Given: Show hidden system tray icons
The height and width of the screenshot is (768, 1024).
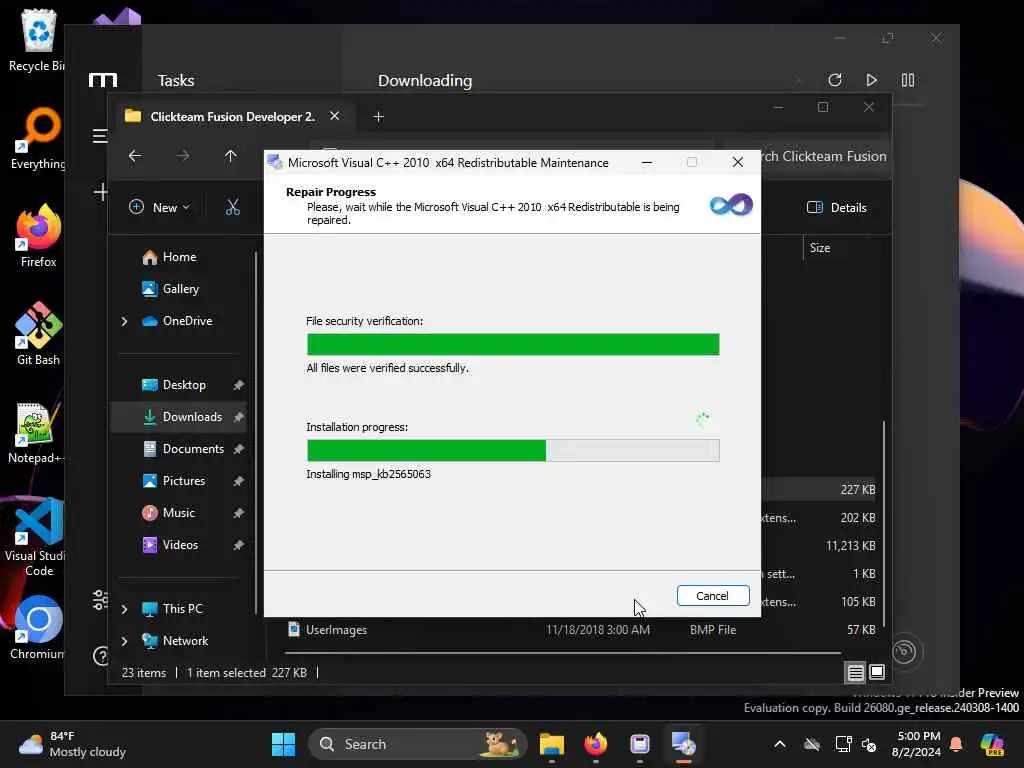Looking at the screenshot, I should click(780, 744).
